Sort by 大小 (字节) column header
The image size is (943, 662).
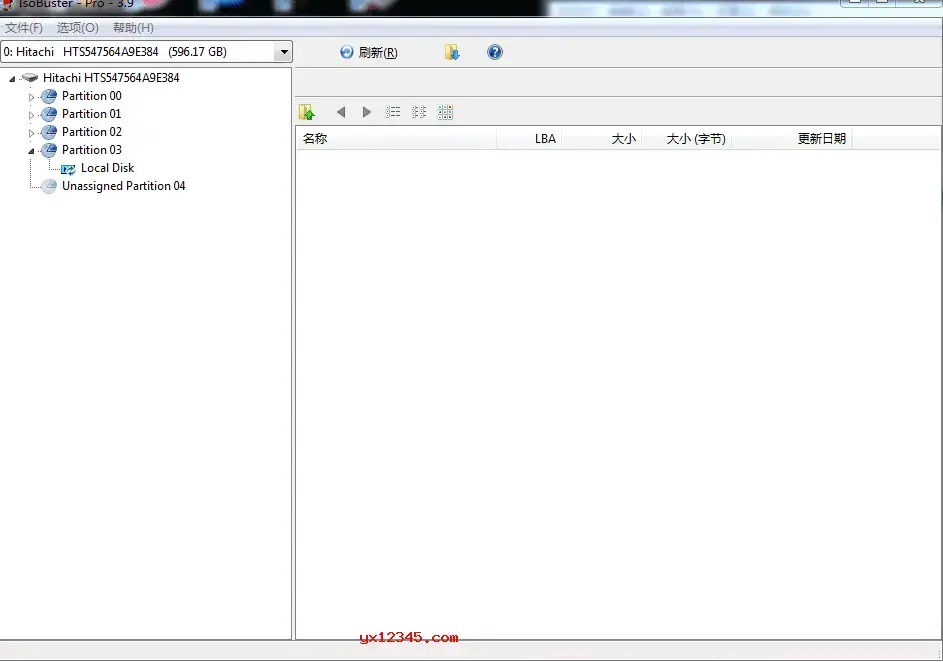pyautogui.click(x=686, y=139)
